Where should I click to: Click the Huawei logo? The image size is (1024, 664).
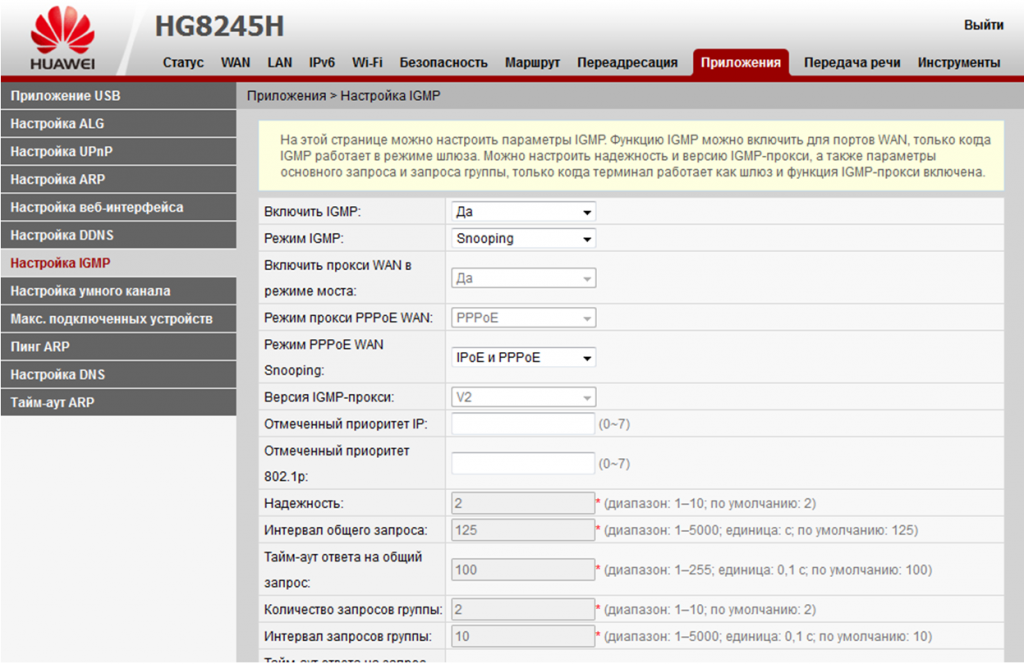pos(62,38)
